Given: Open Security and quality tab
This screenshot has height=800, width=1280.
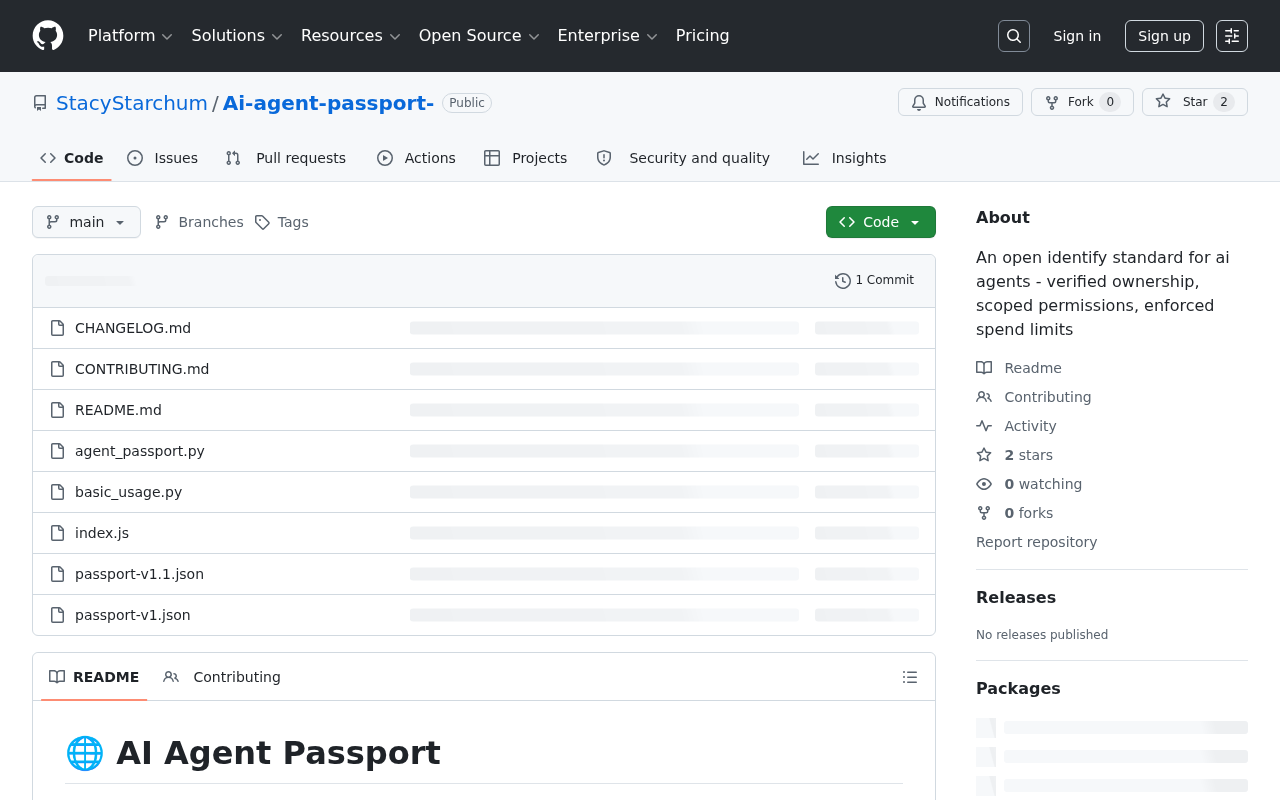Looking at the screenshot, I should [x=683, y=158].
